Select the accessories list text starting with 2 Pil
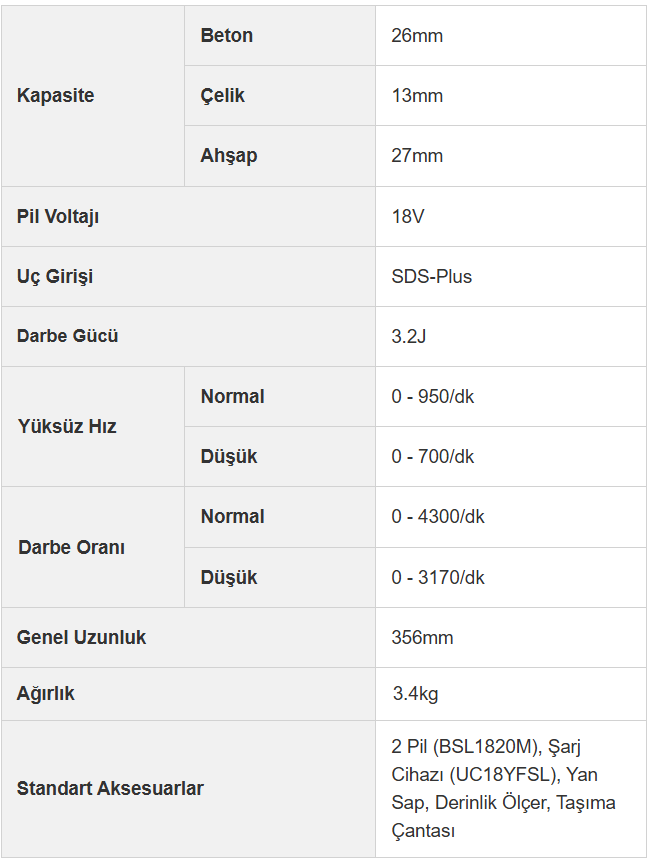653x859 pixels. 503,789
